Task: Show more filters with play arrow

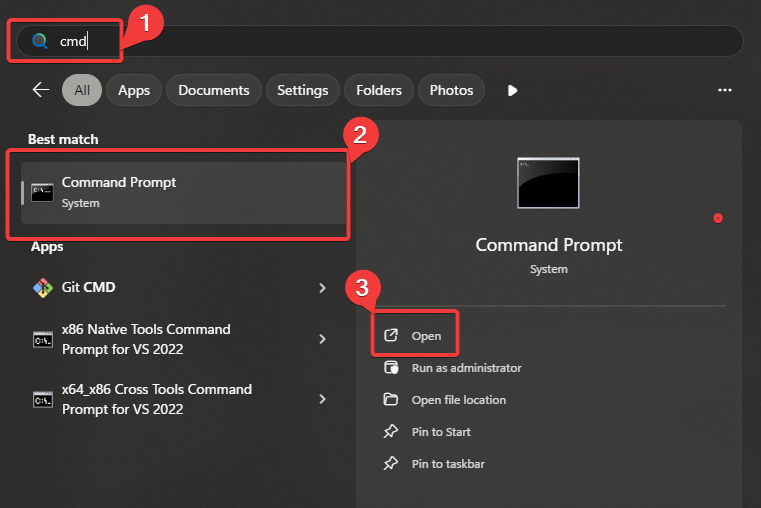Action: [512, 90]
